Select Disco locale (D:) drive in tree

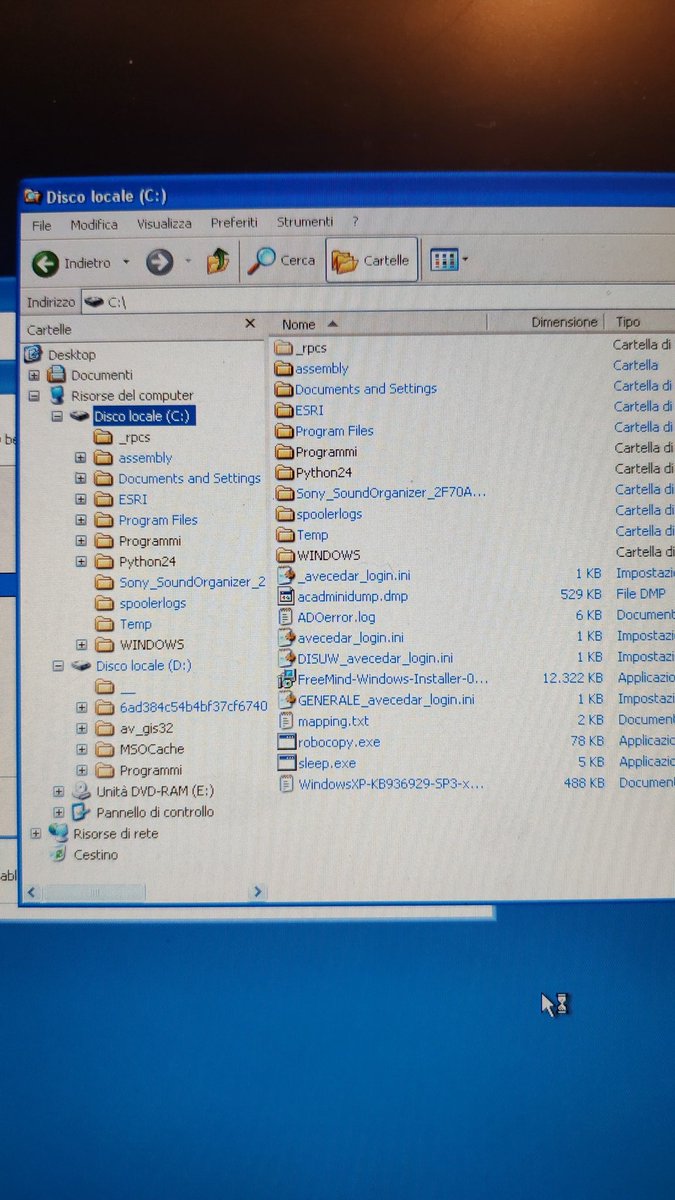[144, 666]
